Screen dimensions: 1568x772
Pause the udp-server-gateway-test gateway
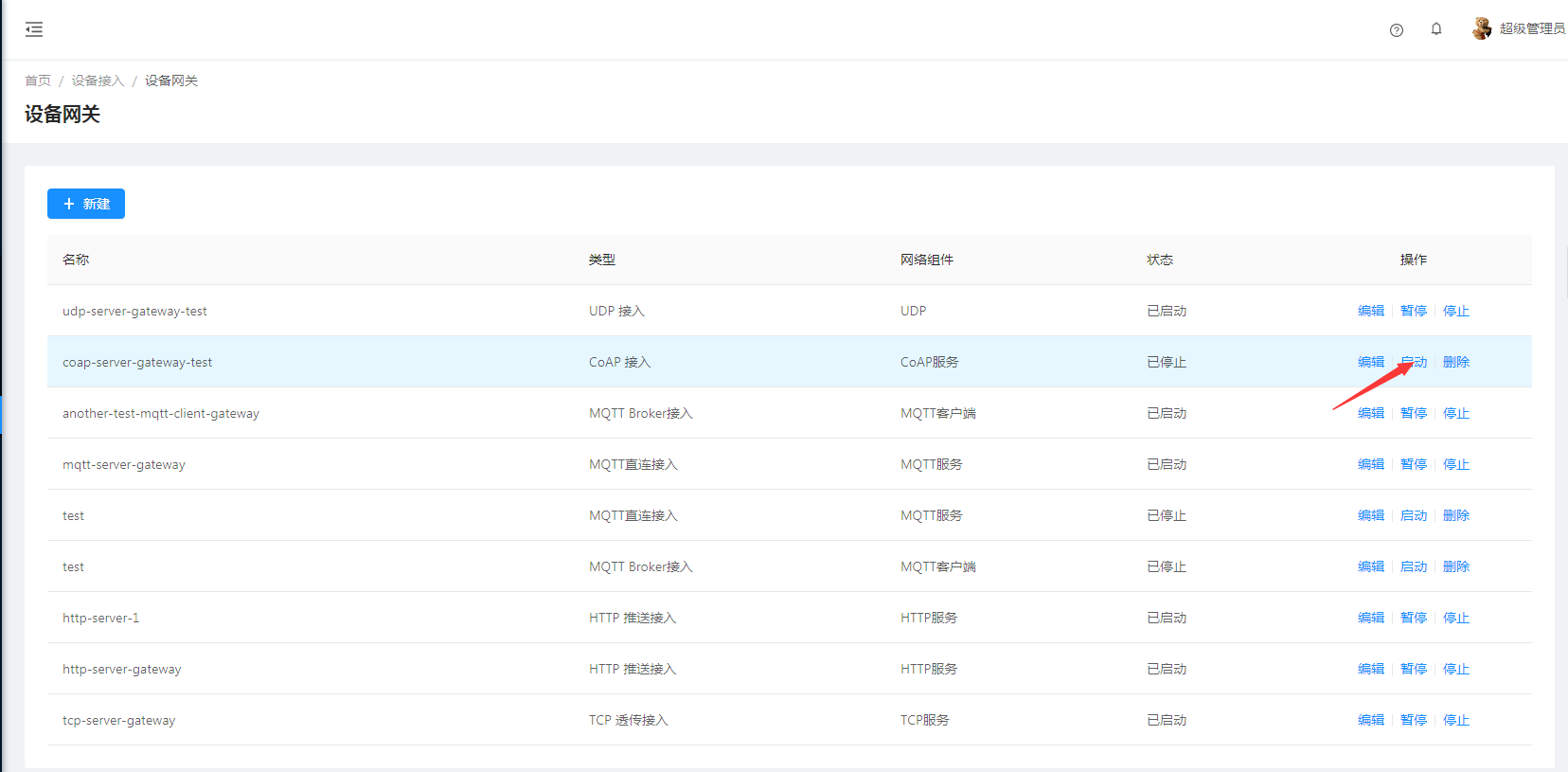tap(1413, 311)
